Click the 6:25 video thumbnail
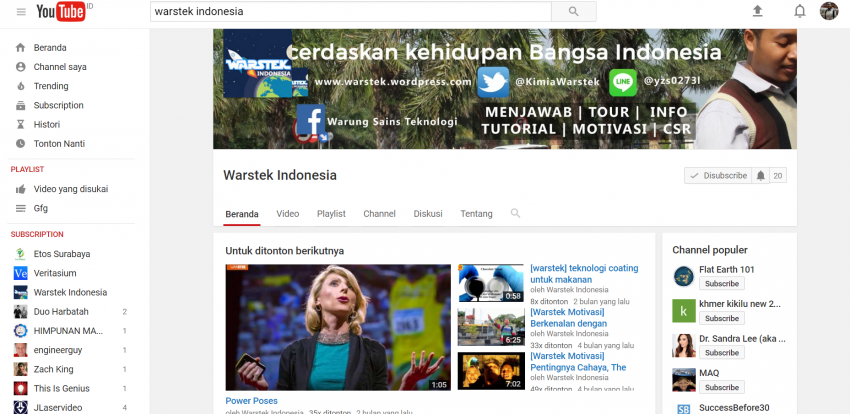Image resolution: width=850 pixels, height=414 pixels. (491, 327)
